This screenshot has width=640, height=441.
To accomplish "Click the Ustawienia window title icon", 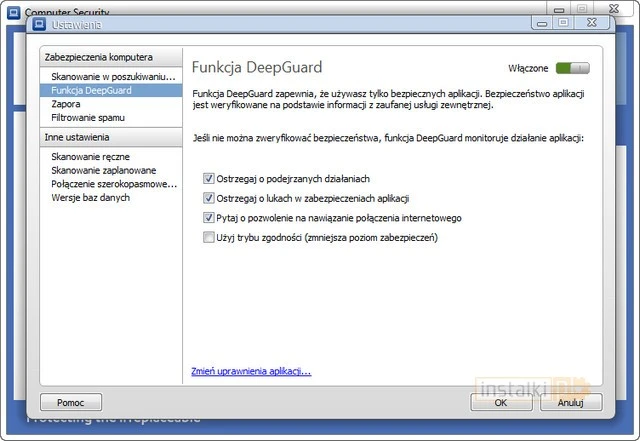I will click(39, 24).
